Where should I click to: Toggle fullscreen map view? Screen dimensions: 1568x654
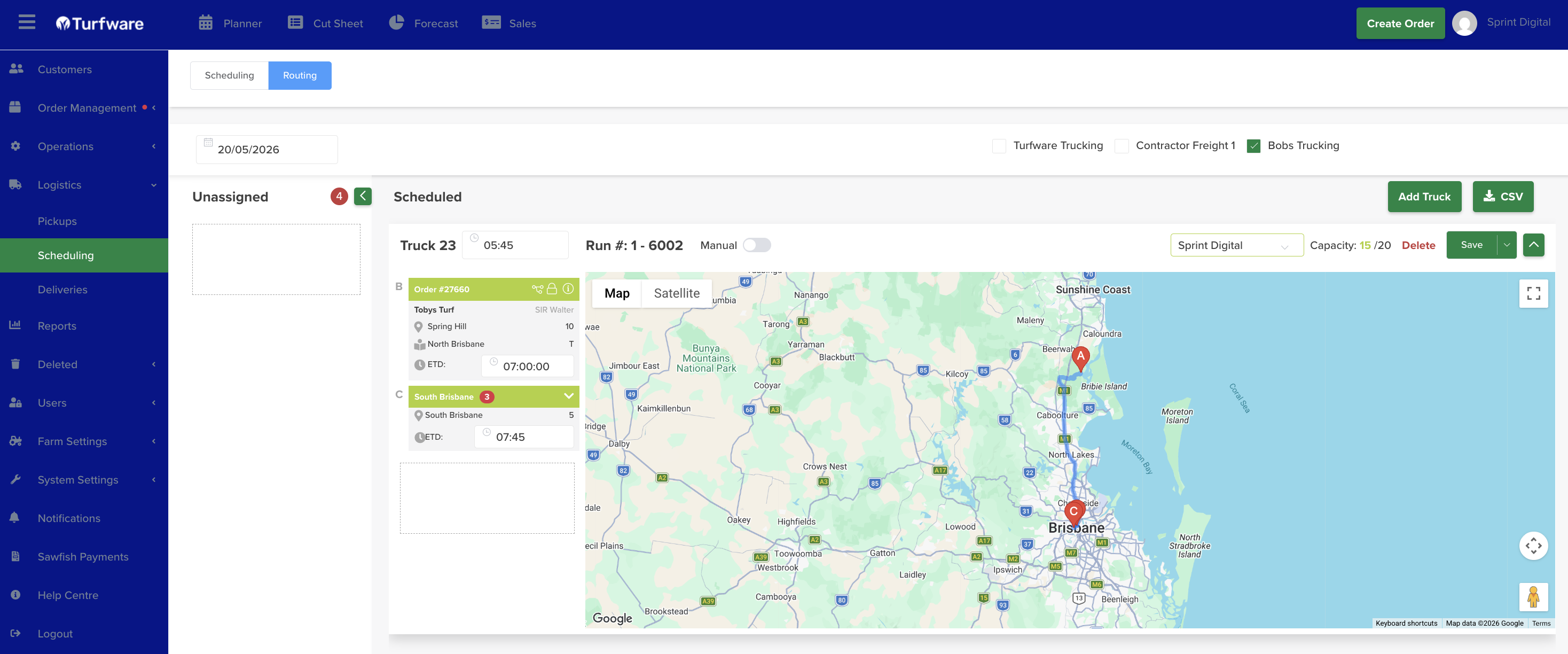(1533, 293)
